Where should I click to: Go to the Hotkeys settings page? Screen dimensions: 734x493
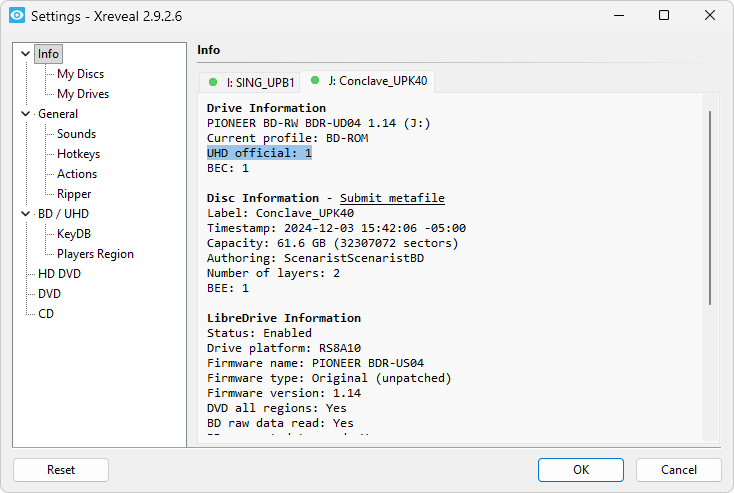coord(78,154)
